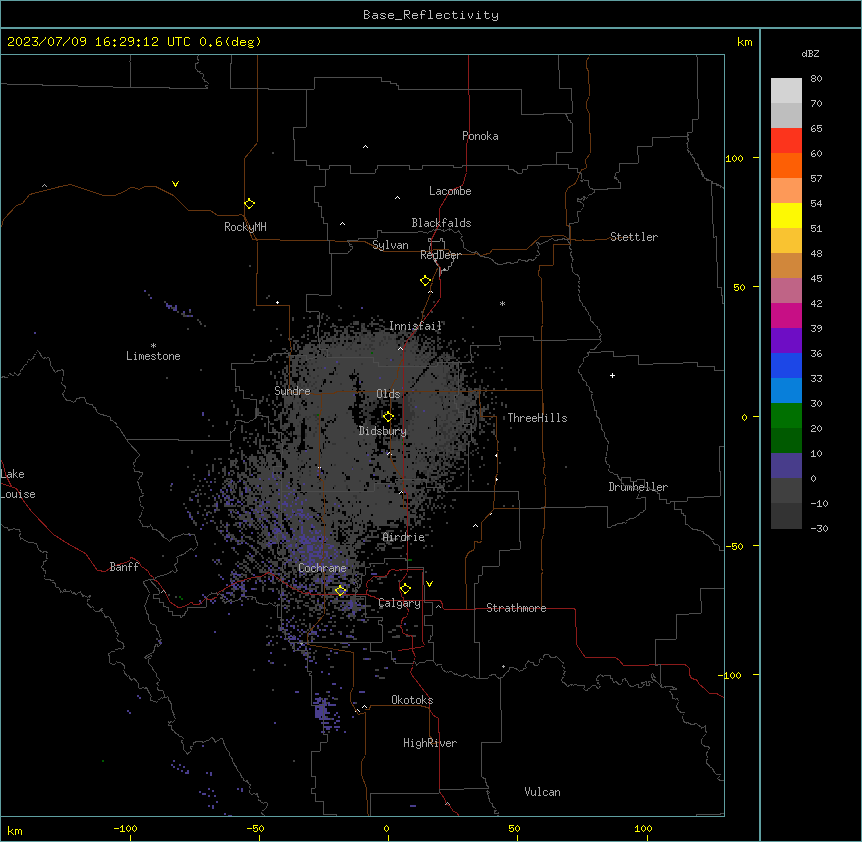Click the Sundre town label
This screenshot has height=842, width=862.
click(292, 391)
